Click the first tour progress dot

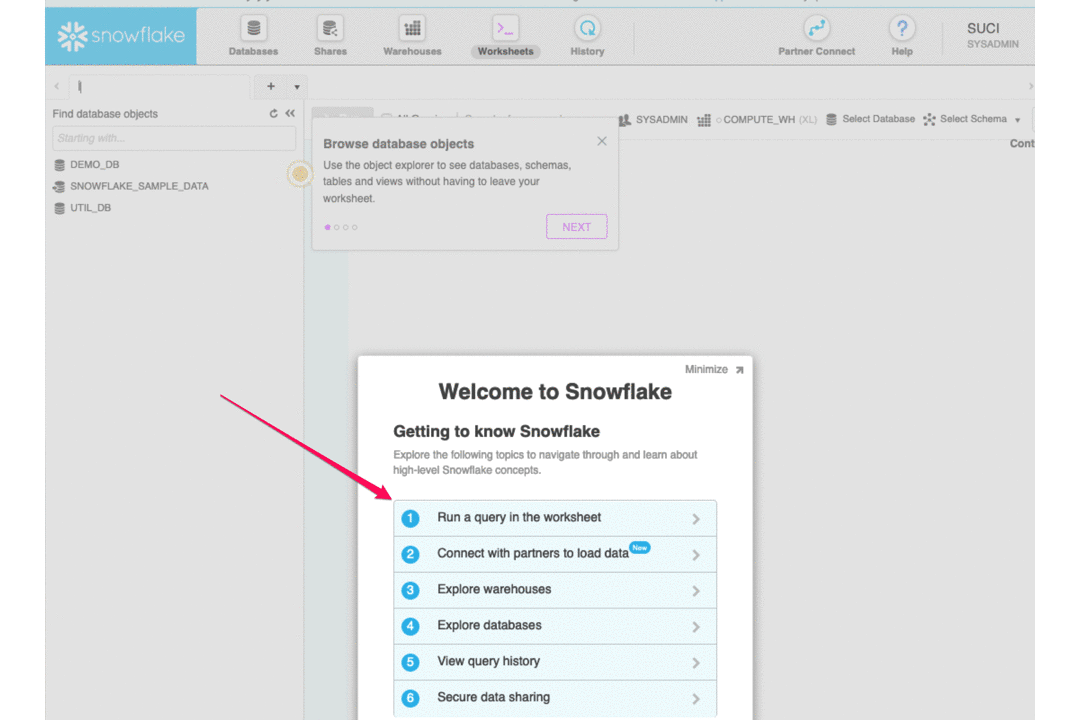tap(327, 227)
